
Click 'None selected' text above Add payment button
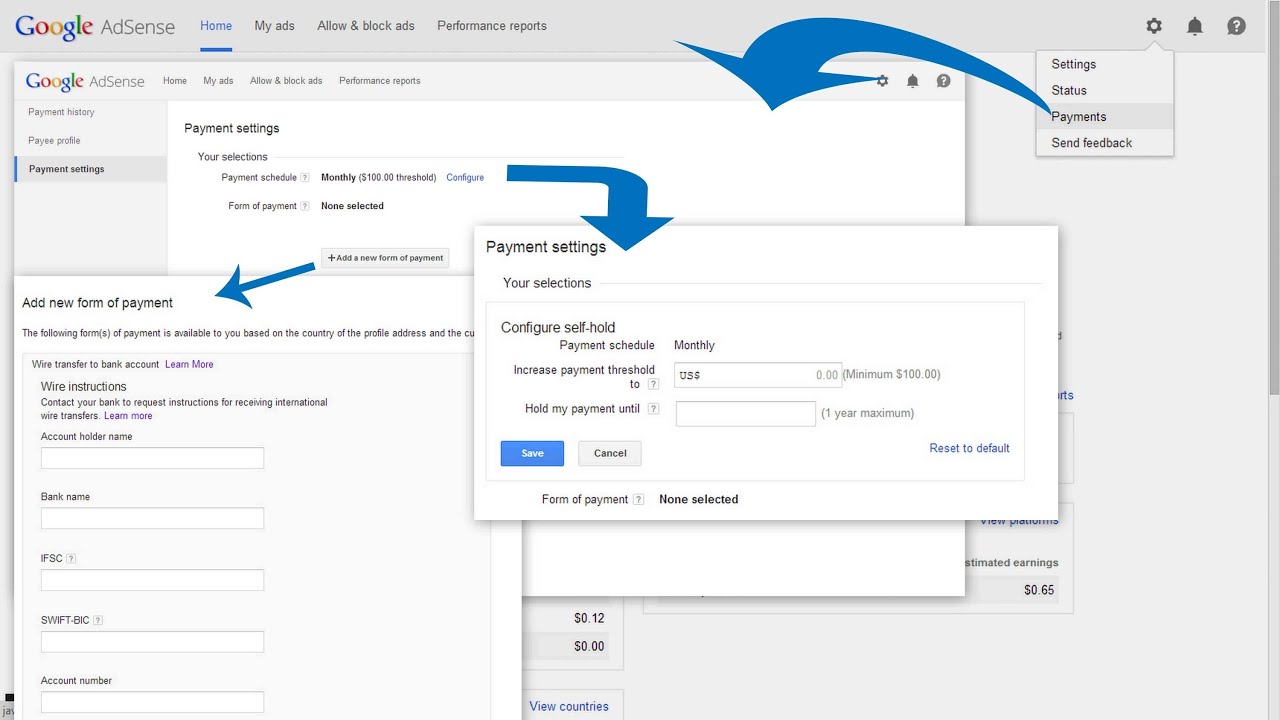[352, 206]
